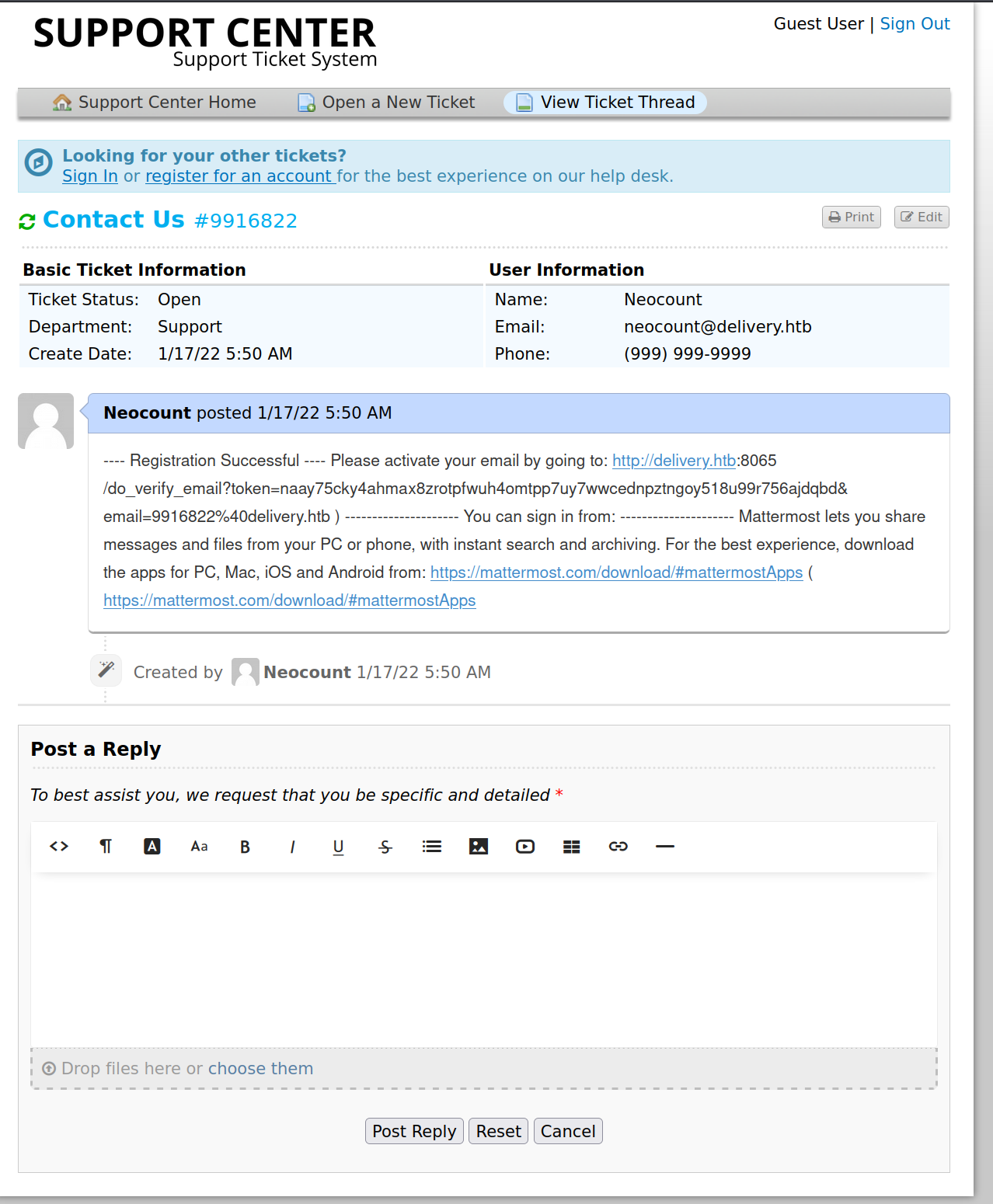Refresh ticket with green reload icon

point(27,222)
